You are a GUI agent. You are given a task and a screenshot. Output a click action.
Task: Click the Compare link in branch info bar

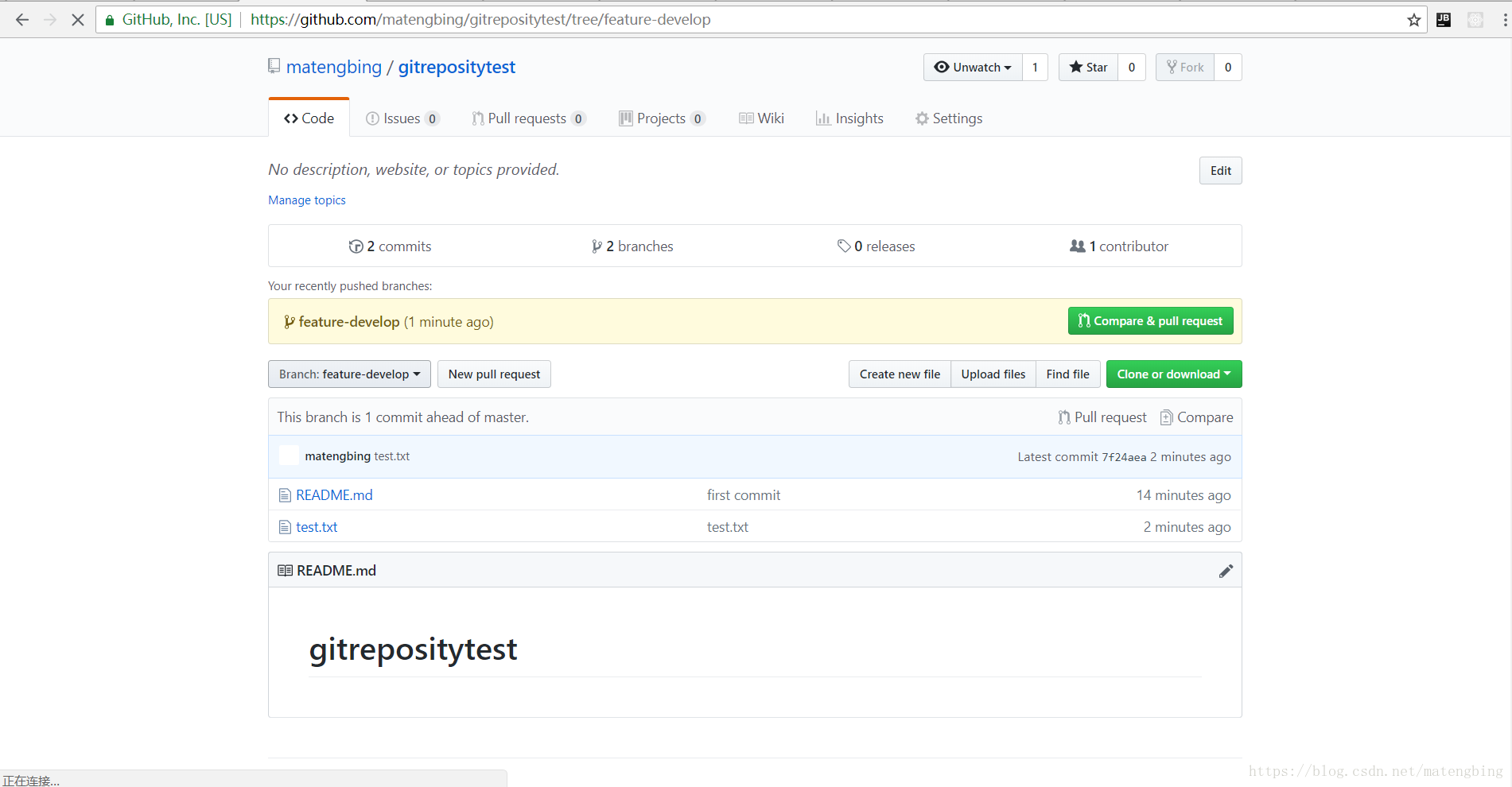(x=1197, y=417)
